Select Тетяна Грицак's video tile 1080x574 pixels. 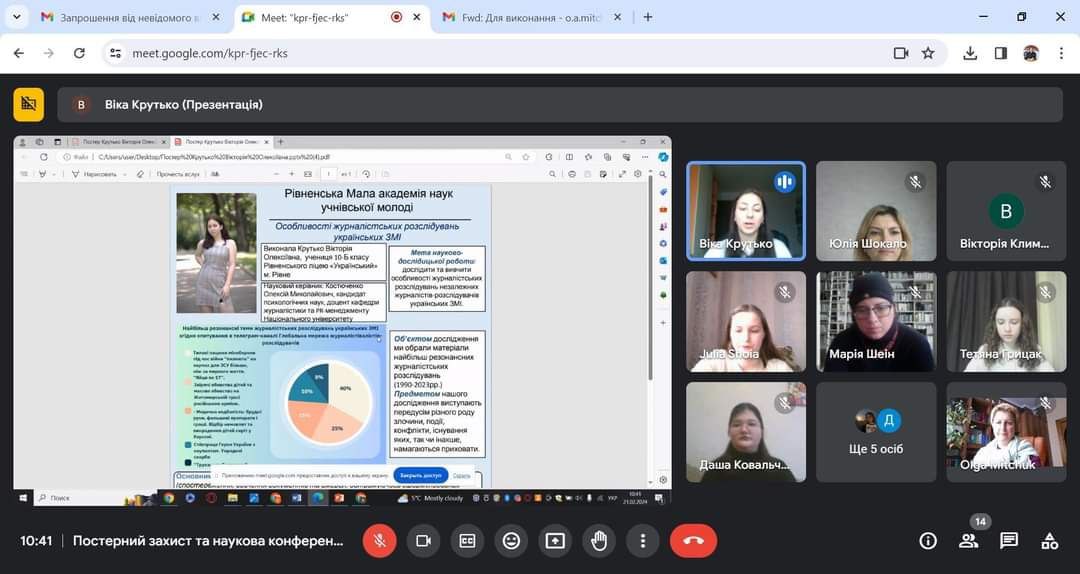pos(1006,322)
